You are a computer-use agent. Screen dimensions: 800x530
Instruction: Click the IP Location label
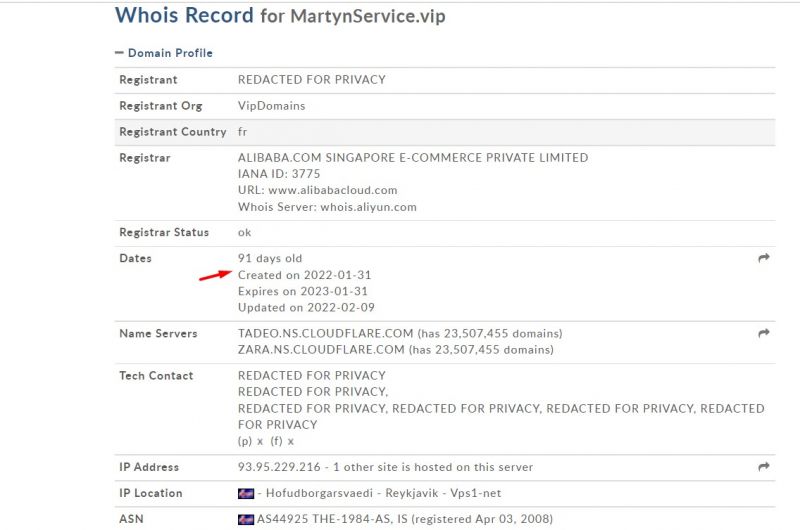tap(151, 493)
